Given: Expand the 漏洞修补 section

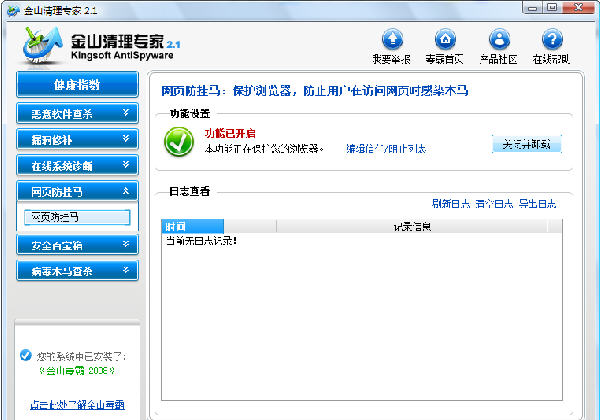Looking at the screenshot, I should pos(77,140).
